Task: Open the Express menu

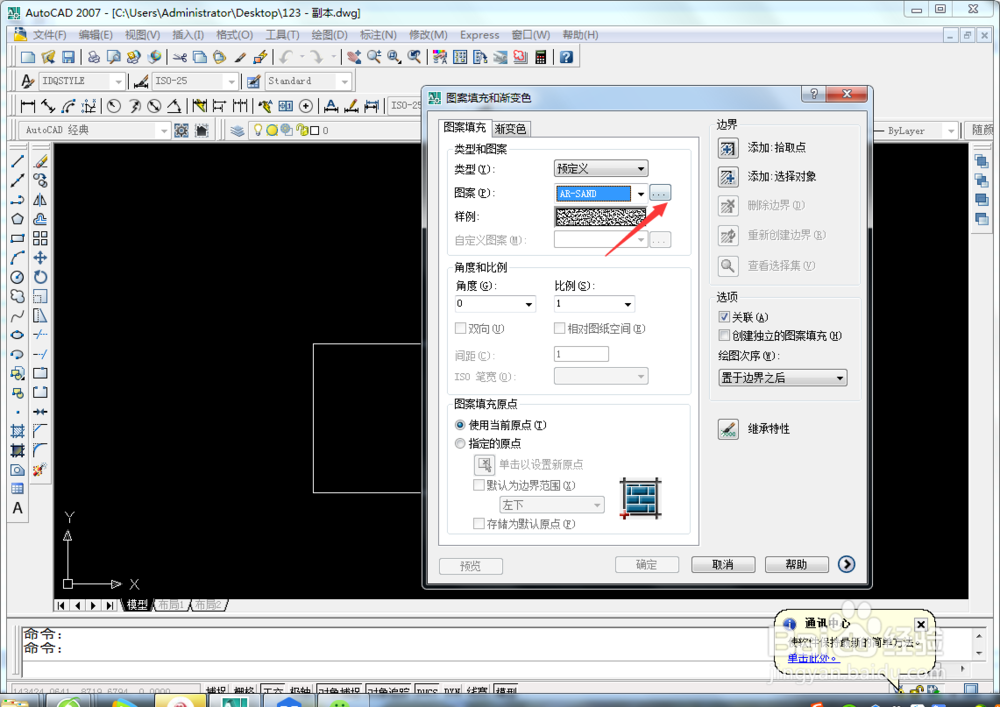Action: [480, 35]
